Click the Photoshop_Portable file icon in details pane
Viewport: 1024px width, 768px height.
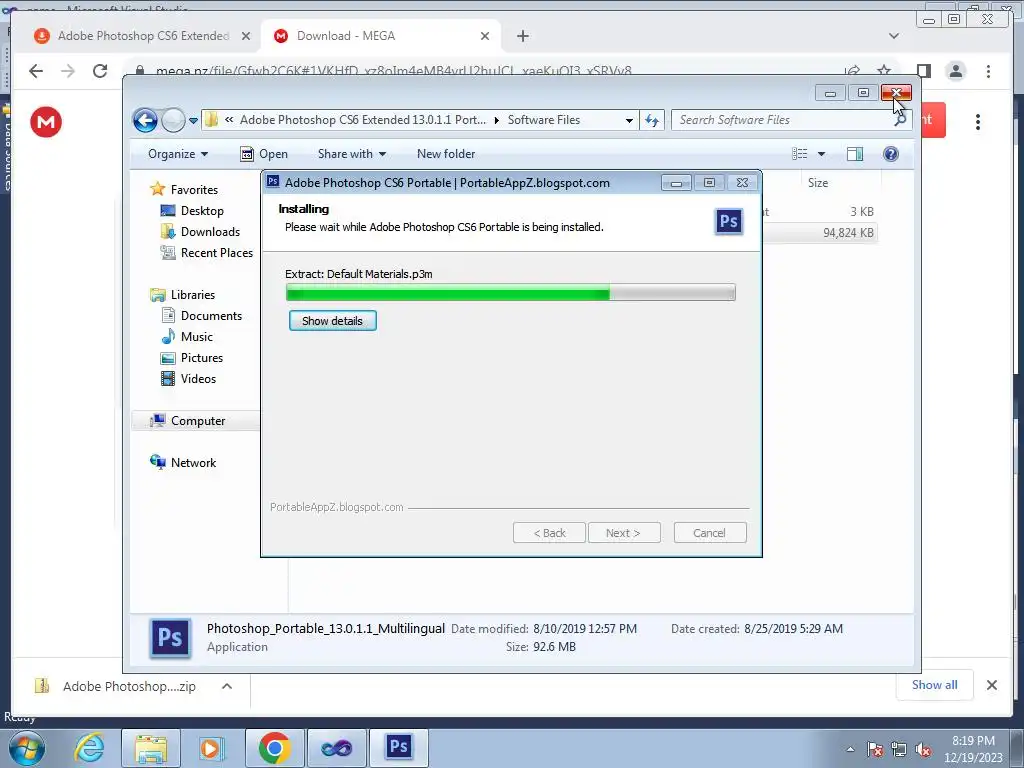tap(170, 638)
